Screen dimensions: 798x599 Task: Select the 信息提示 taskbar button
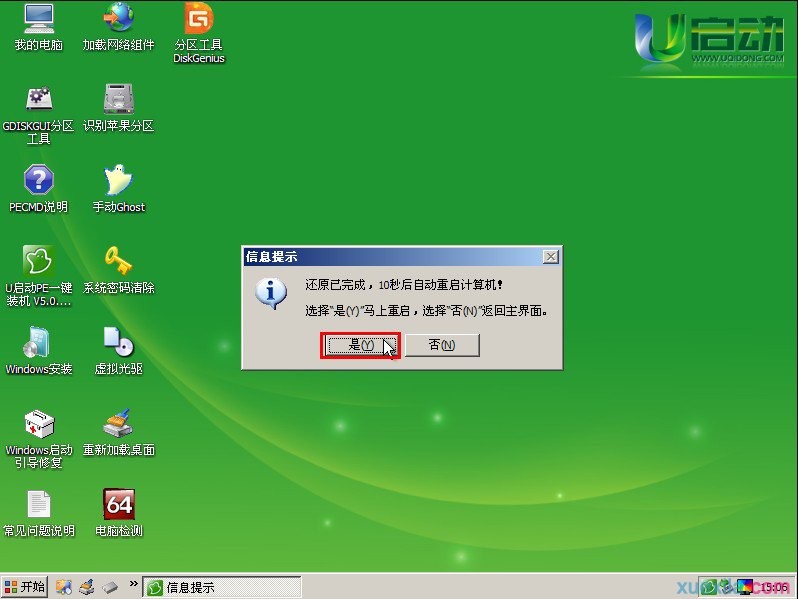click(222, 587)
